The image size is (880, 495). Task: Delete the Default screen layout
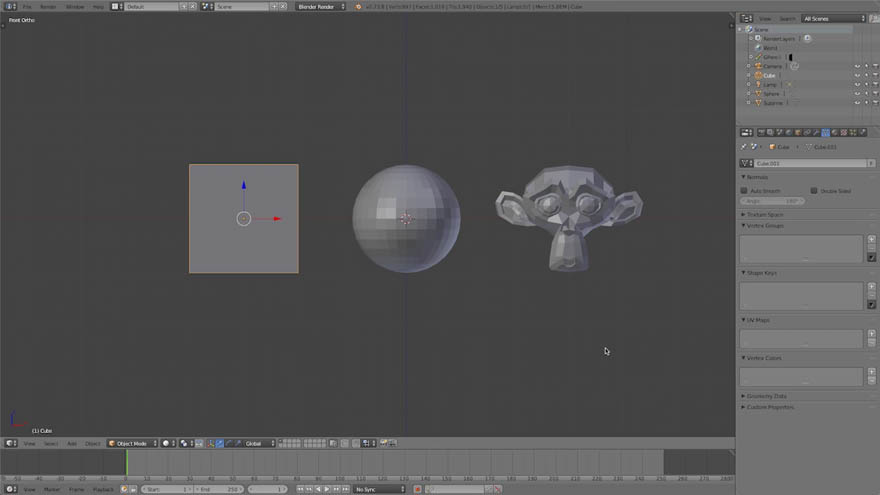point(192,7)
